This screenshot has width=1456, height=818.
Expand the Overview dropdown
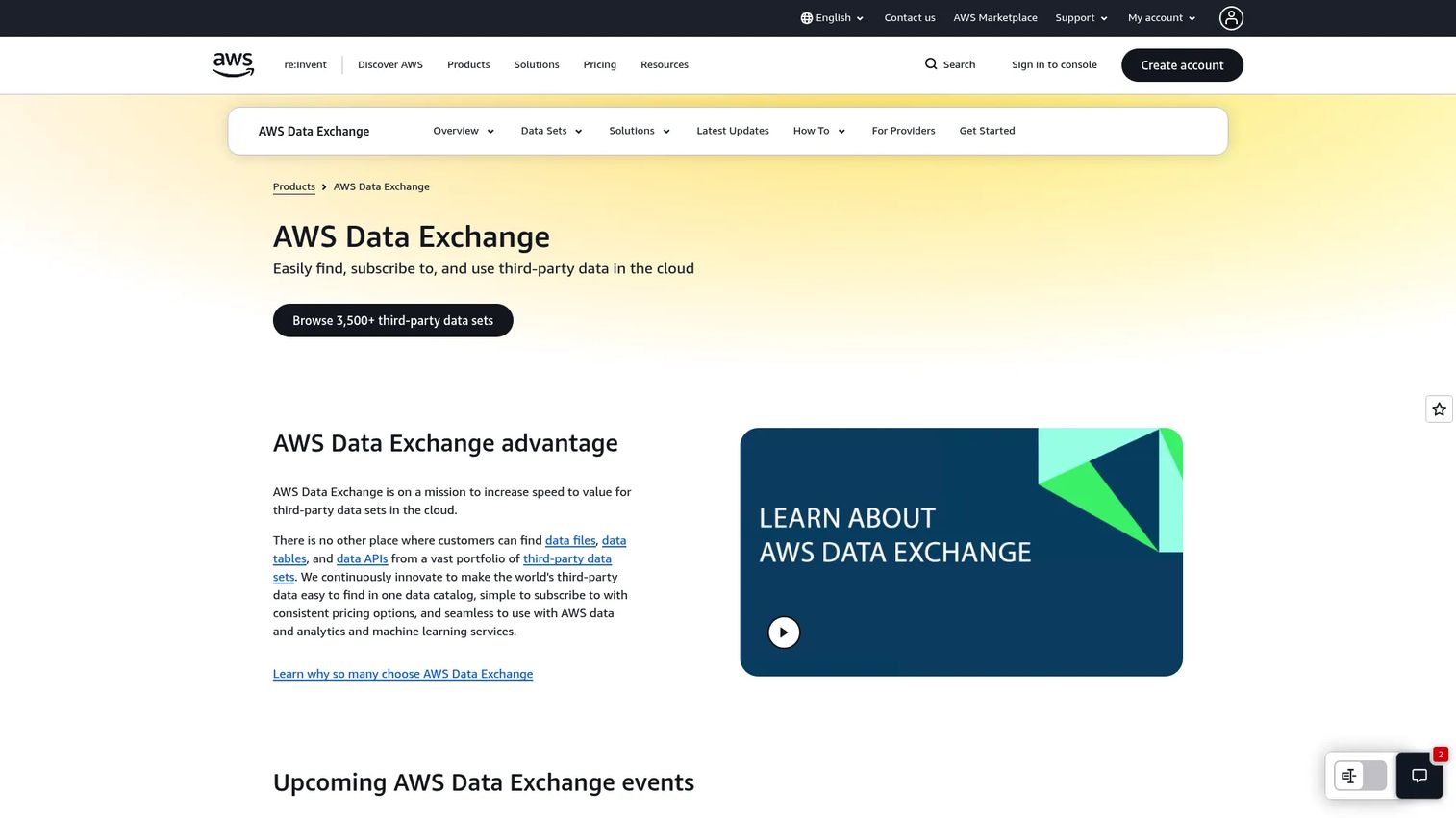point(464,131)
